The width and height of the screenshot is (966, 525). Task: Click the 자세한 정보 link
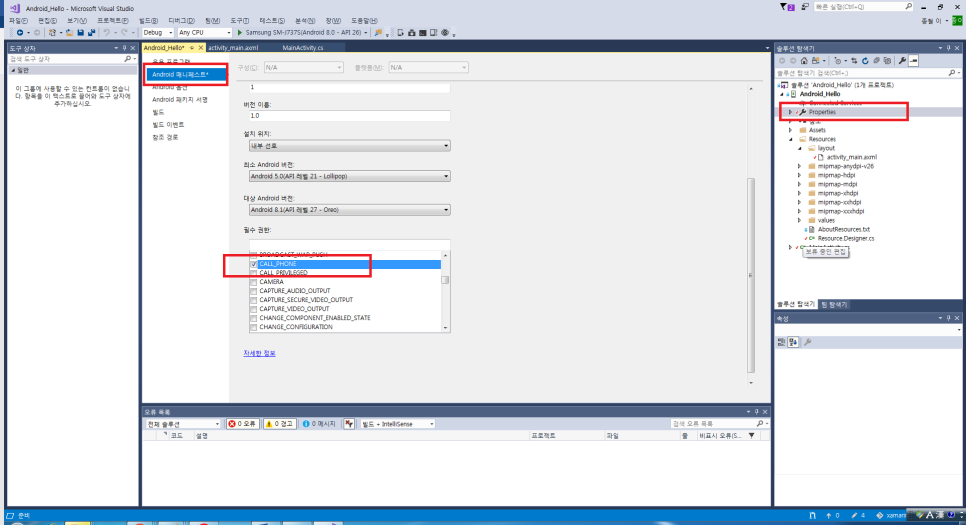pyautogui.click(x=259, y=353)
